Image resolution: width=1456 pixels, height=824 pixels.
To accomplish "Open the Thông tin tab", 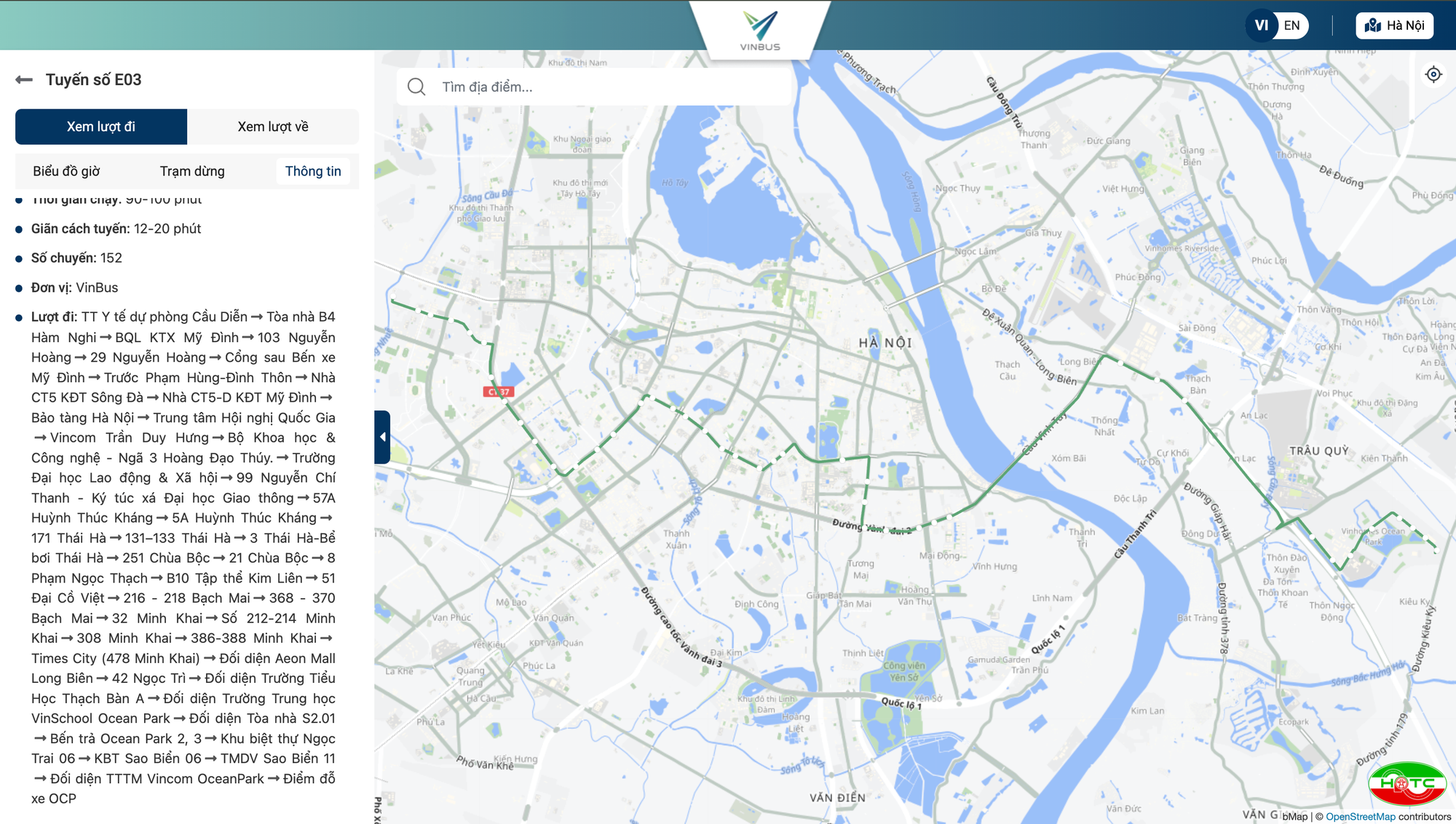I will [x=313, y=171].
